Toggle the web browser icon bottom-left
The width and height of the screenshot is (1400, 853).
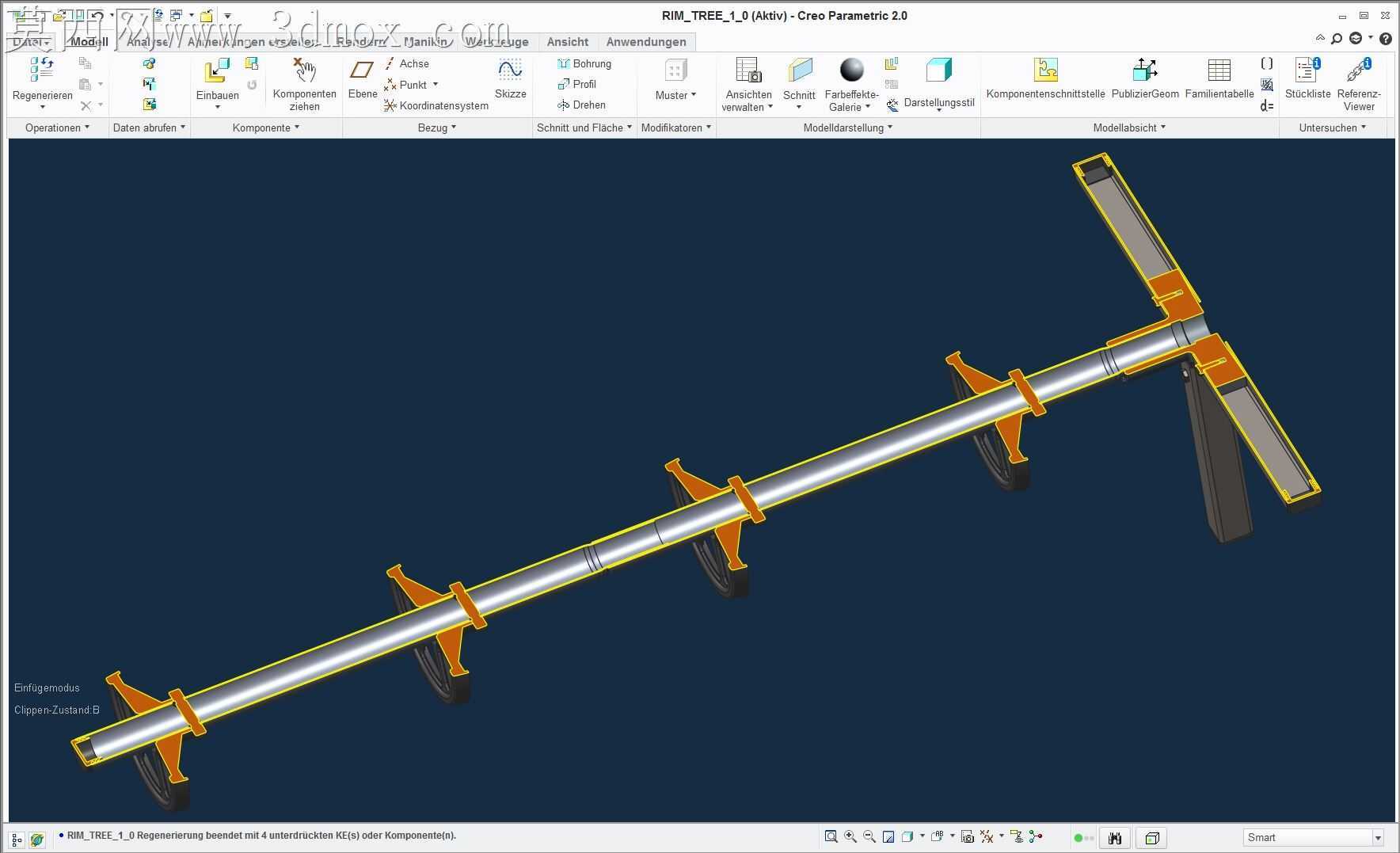pos(36,839)
